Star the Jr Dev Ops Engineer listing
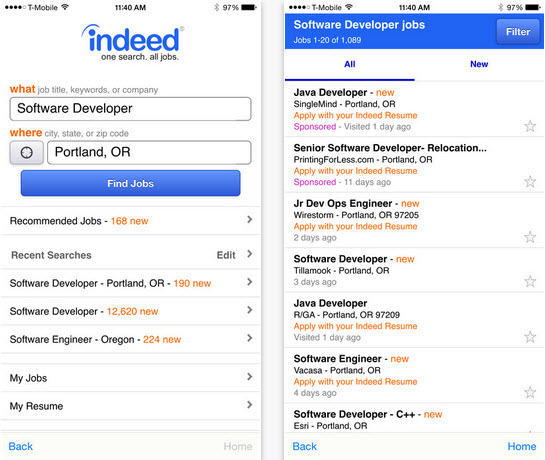Screen dimensions: 546x460 click(530, 237)
